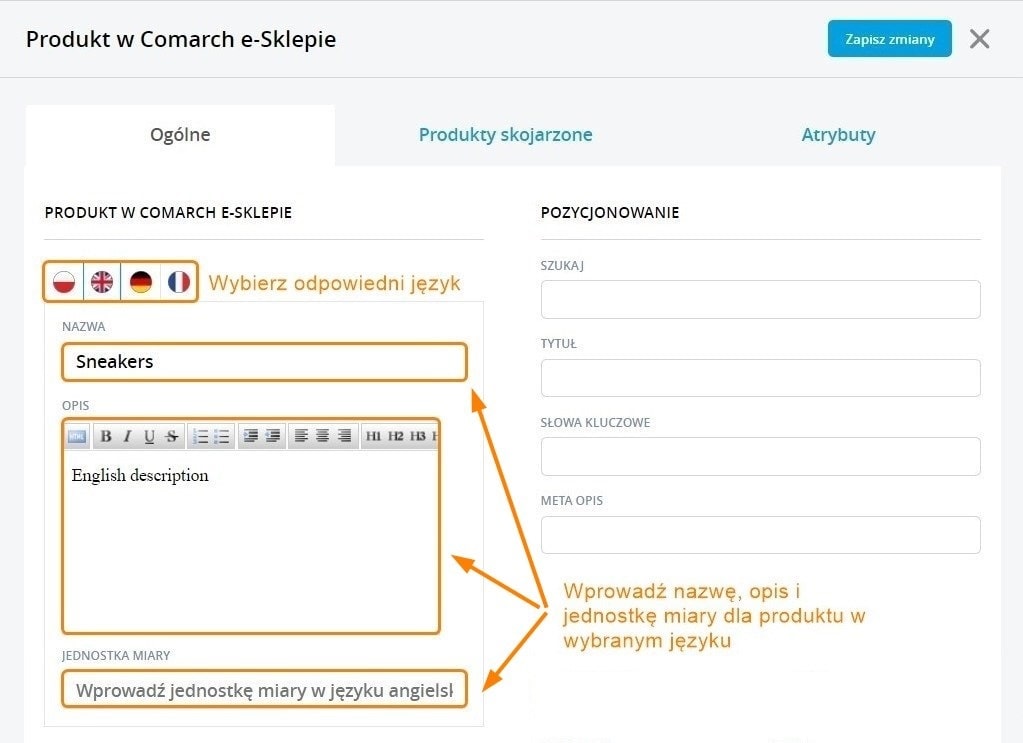Focus the Słowa kluczowe input field
Image resolution: width=1023 pixels, height=743 pixels.
click(760, 456)
